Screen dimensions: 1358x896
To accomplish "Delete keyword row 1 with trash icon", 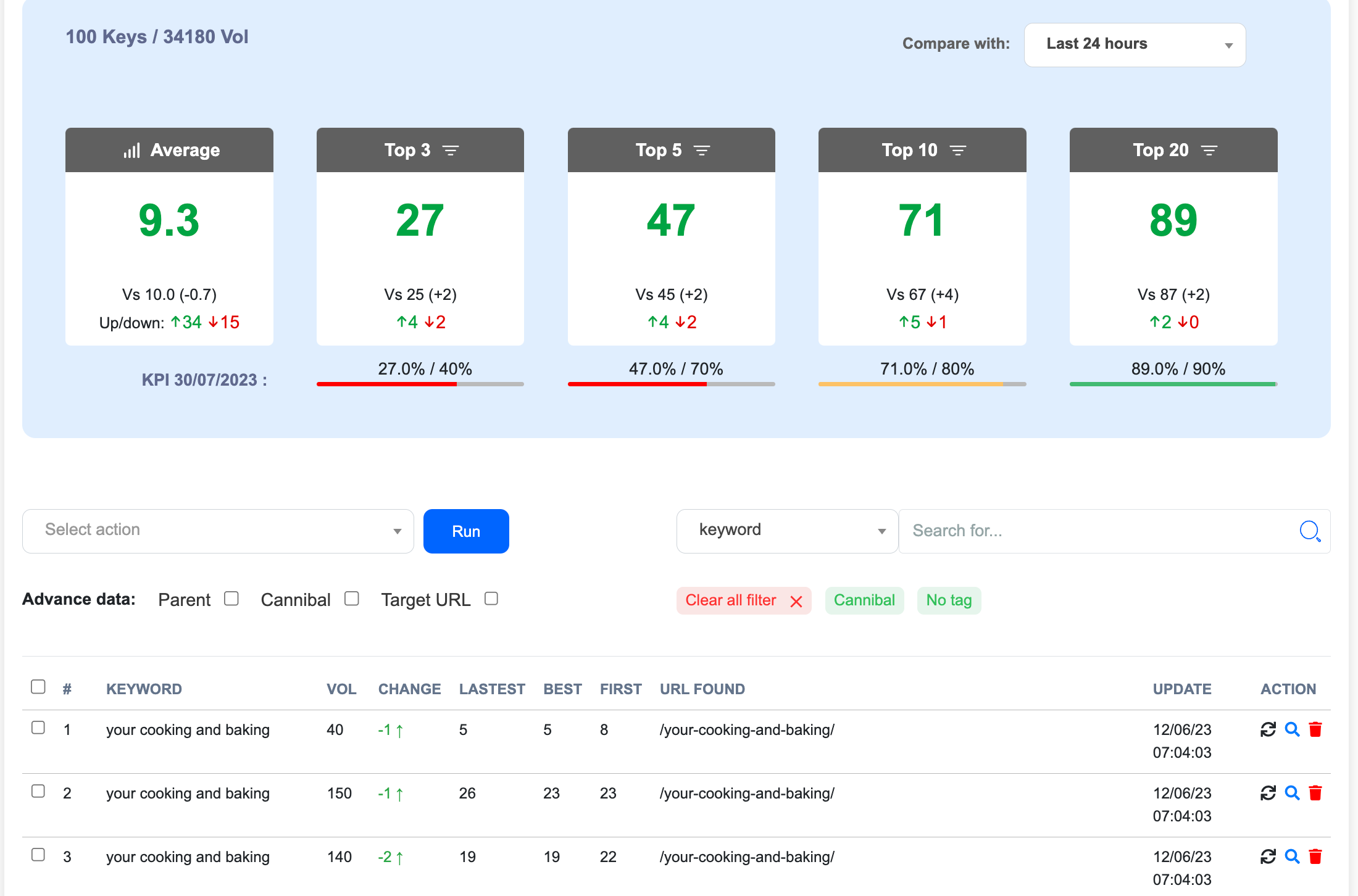I will (1315, 729).
